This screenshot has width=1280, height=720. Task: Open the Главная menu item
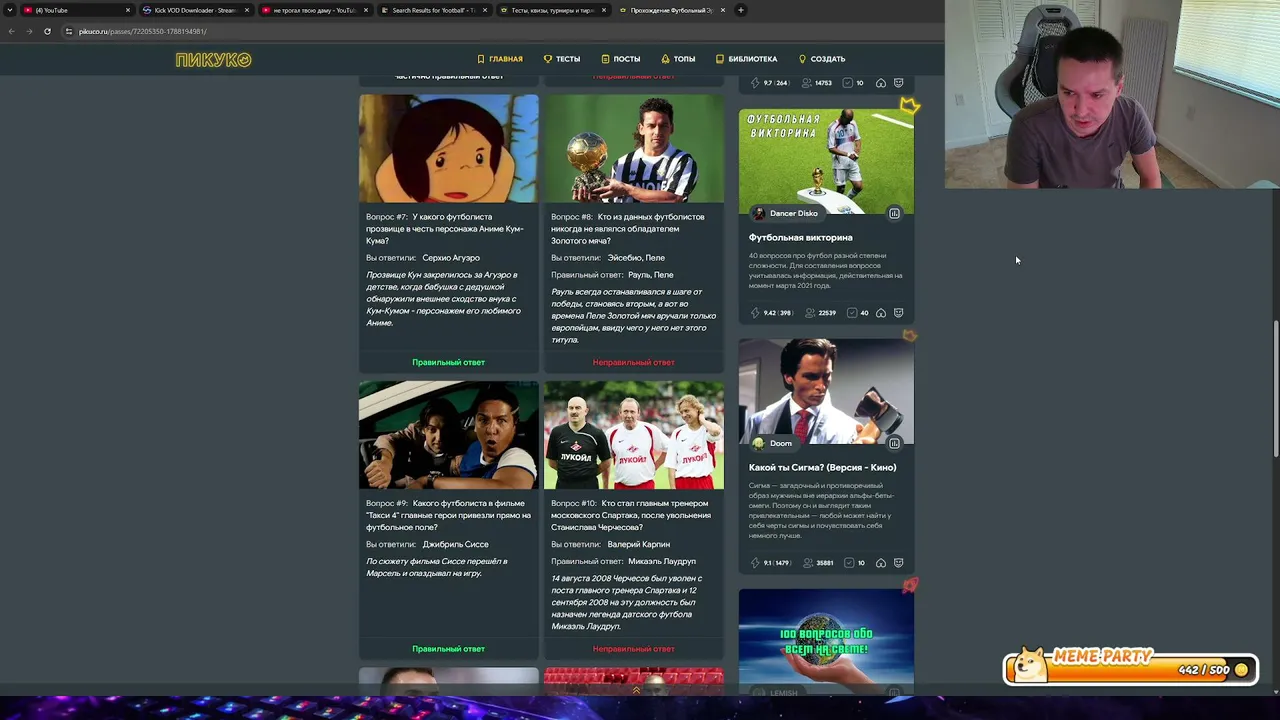coord(499,59)
